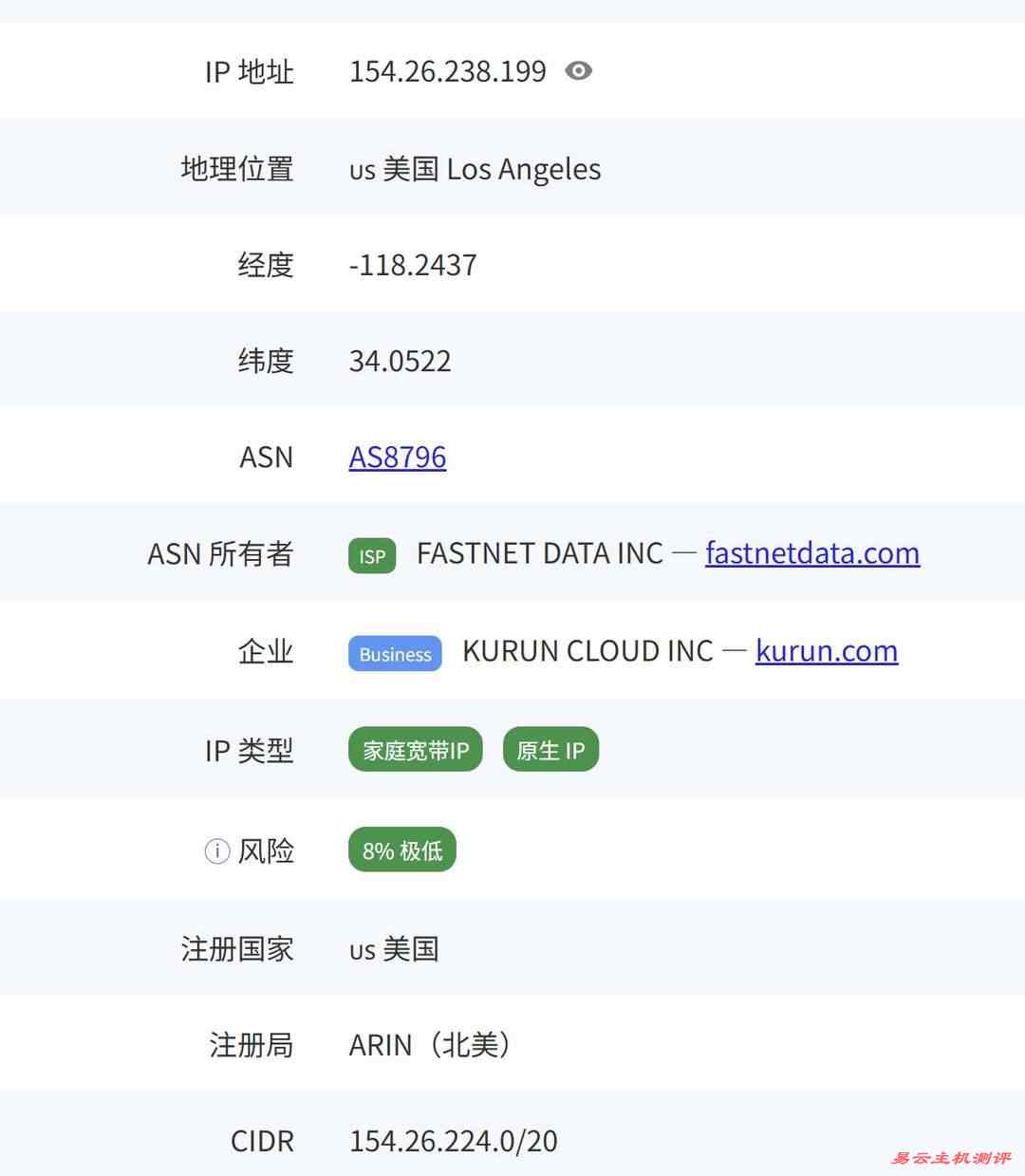Toggle the eye icon beside the IP address
1025x1176 pixels.
click(x=579, y=70)
